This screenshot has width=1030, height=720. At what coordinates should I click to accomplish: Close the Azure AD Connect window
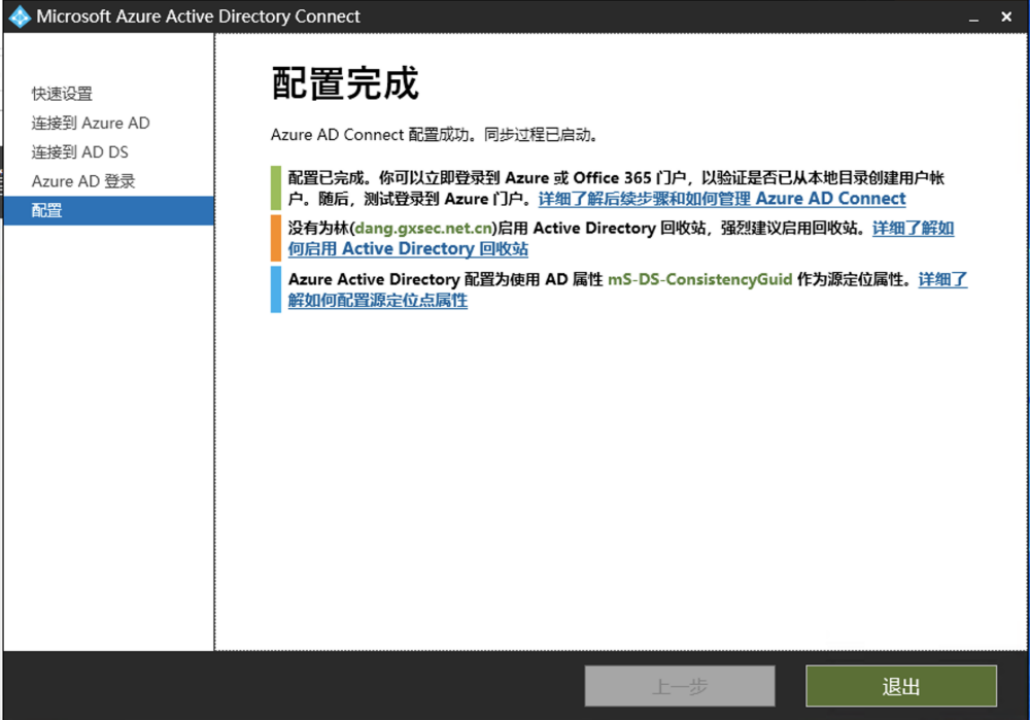pos(1006,17)
